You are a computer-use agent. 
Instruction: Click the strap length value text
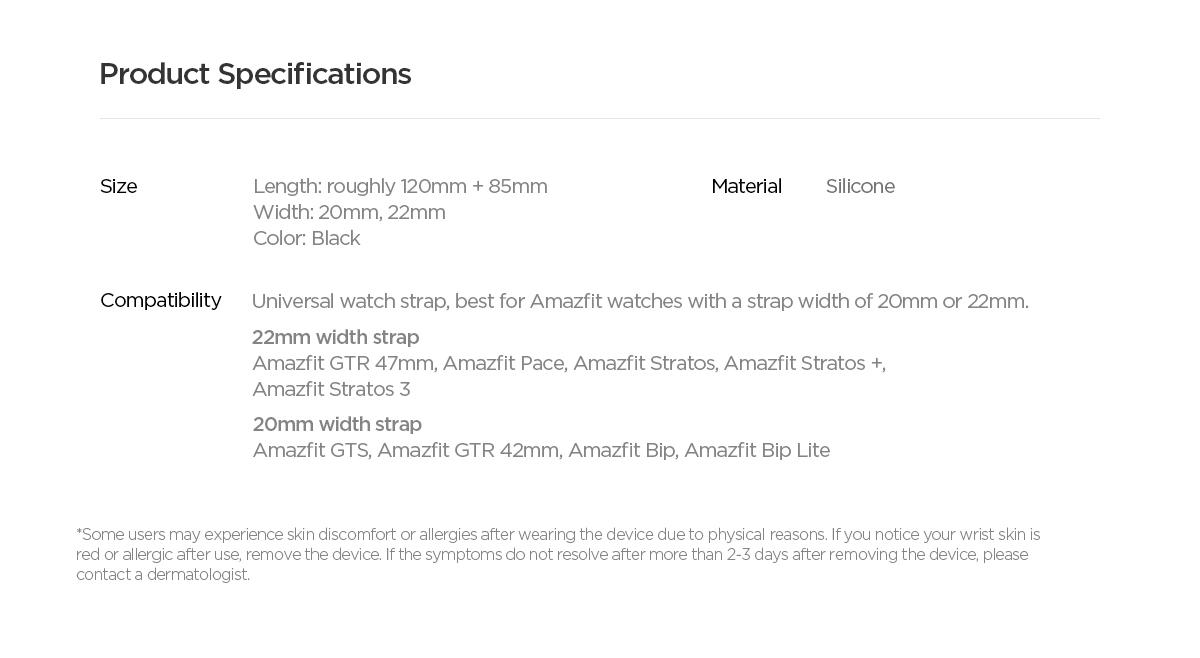(400, 186)
